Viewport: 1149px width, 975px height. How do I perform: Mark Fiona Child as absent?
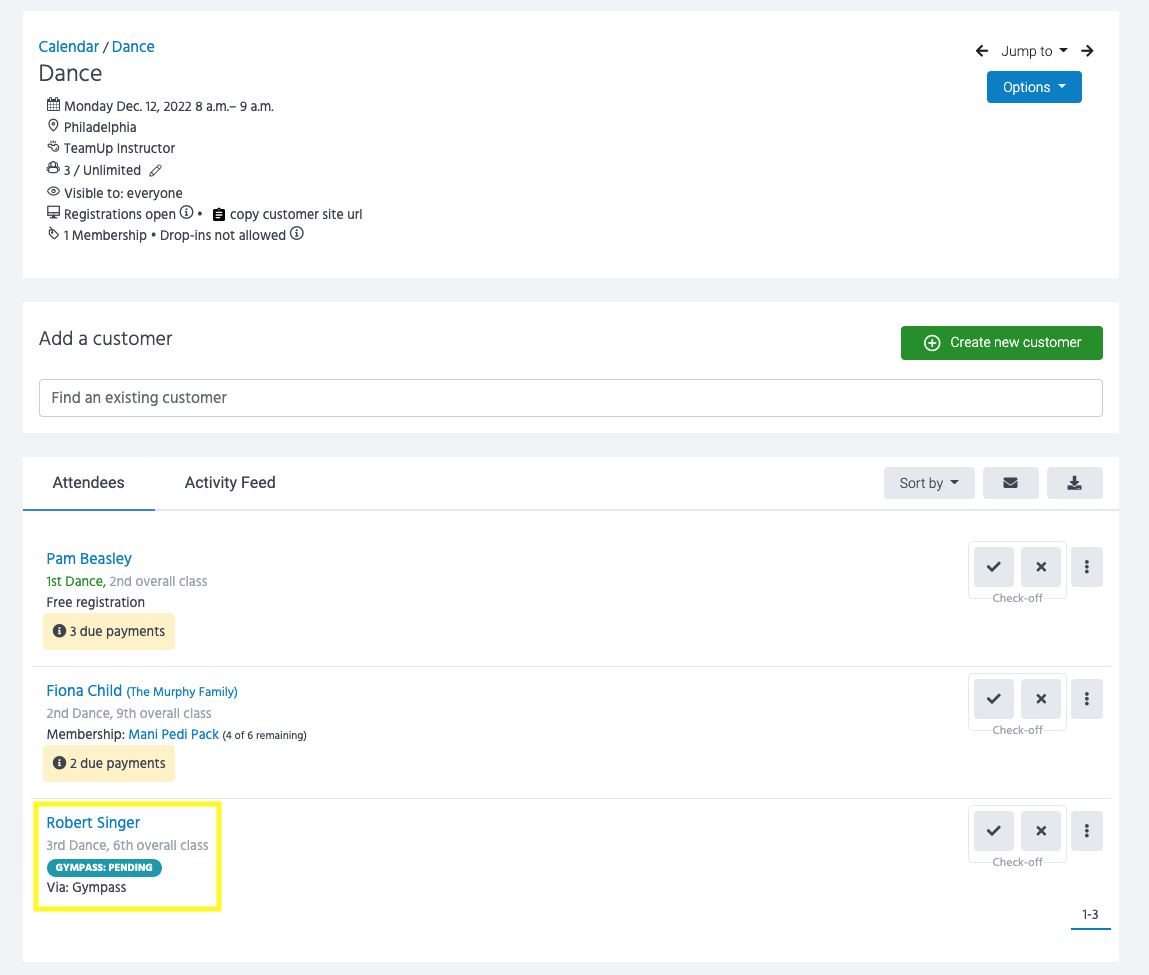click(x=1040, y=699)
